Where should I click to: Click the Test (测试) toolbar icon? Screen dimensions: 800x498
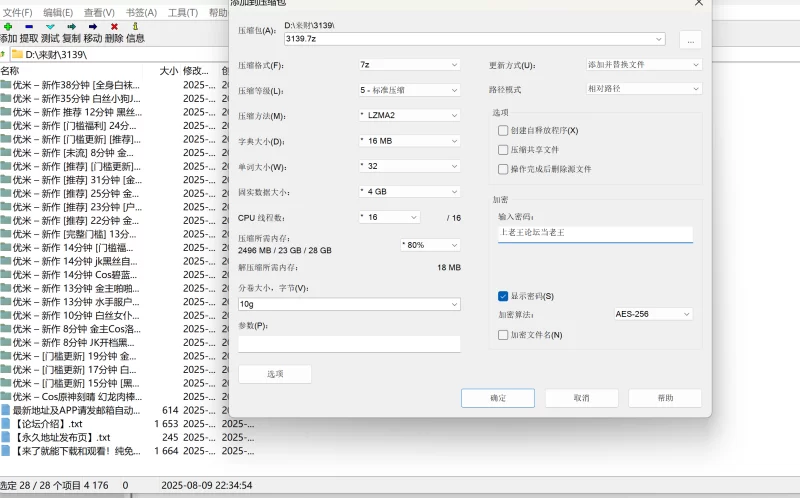[x=50, y=27]
